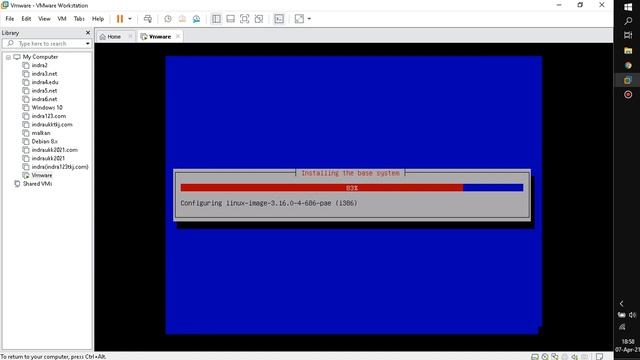The image size is (640, 360).
Task: Close the Library panel
Action: (x=88, y=33)
